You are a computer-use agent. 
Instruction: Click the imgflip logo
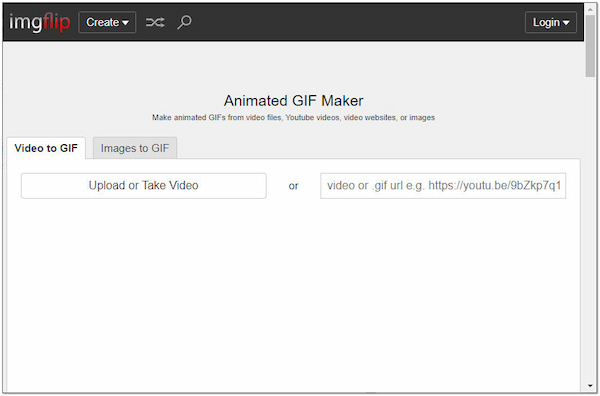click(39, 22)
